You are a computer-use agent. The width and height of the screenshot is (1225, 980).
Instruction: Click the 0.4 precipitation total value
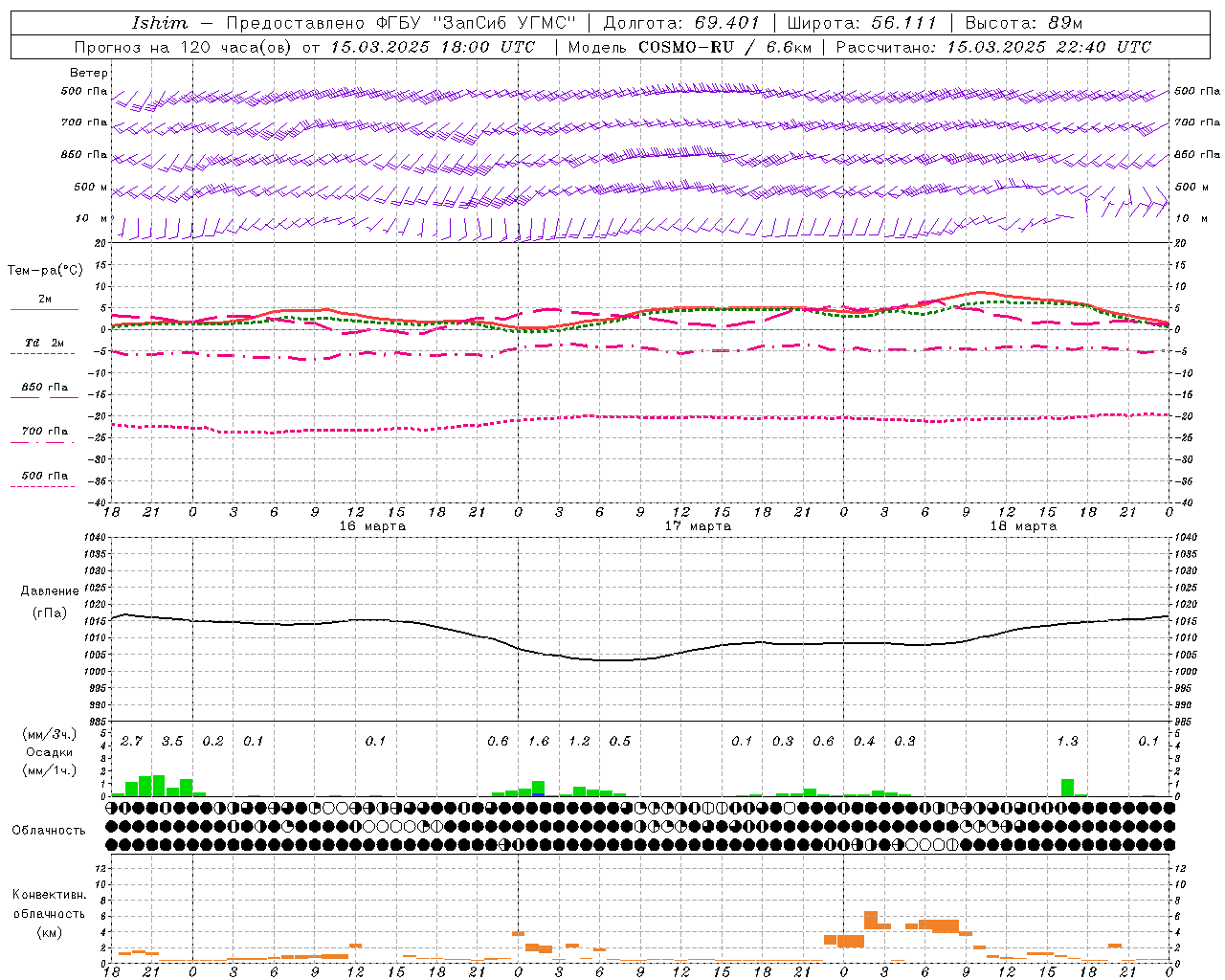(863, 742)
